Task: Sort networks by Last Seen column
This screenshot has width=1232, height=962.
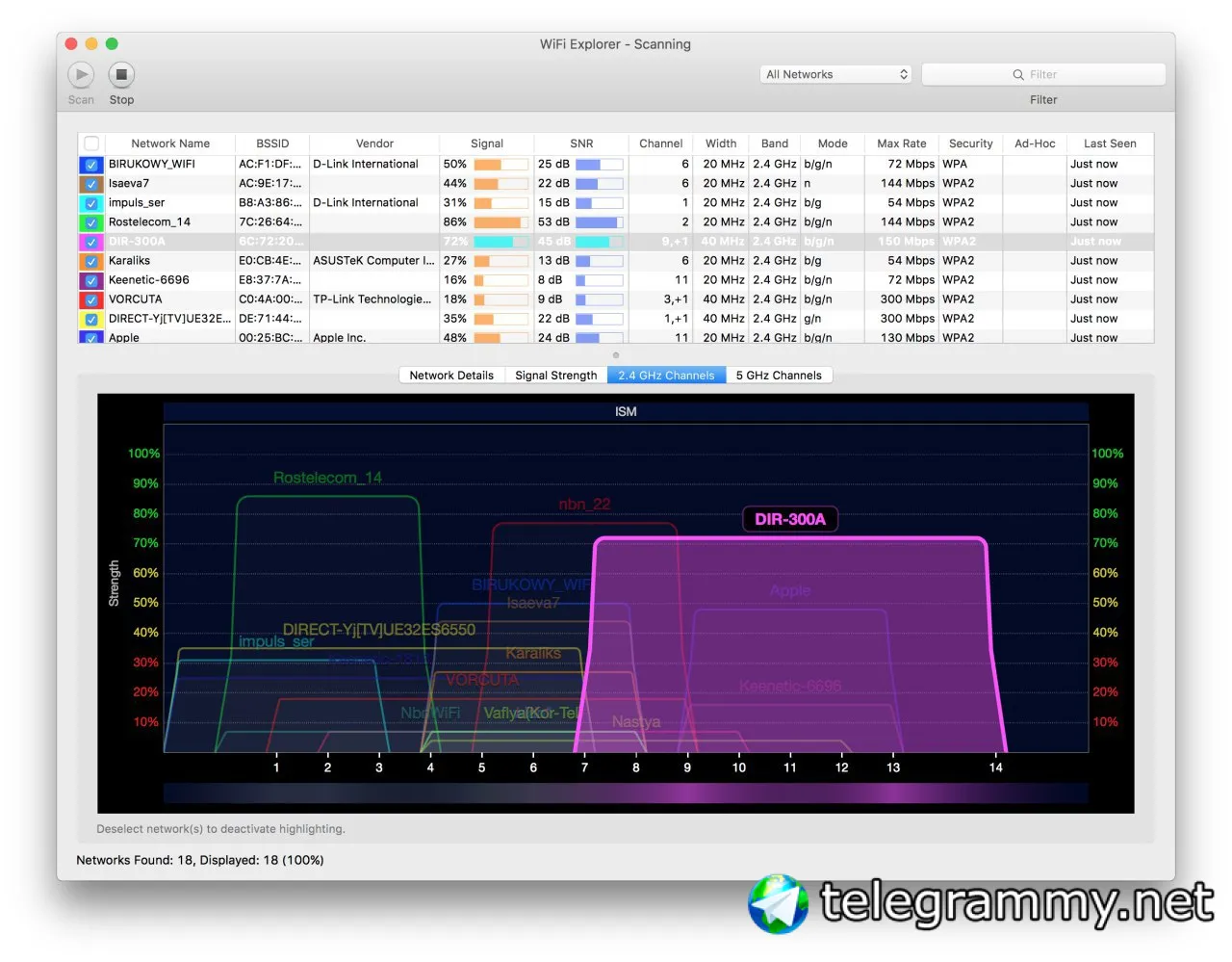Action: click(1110, 143)
